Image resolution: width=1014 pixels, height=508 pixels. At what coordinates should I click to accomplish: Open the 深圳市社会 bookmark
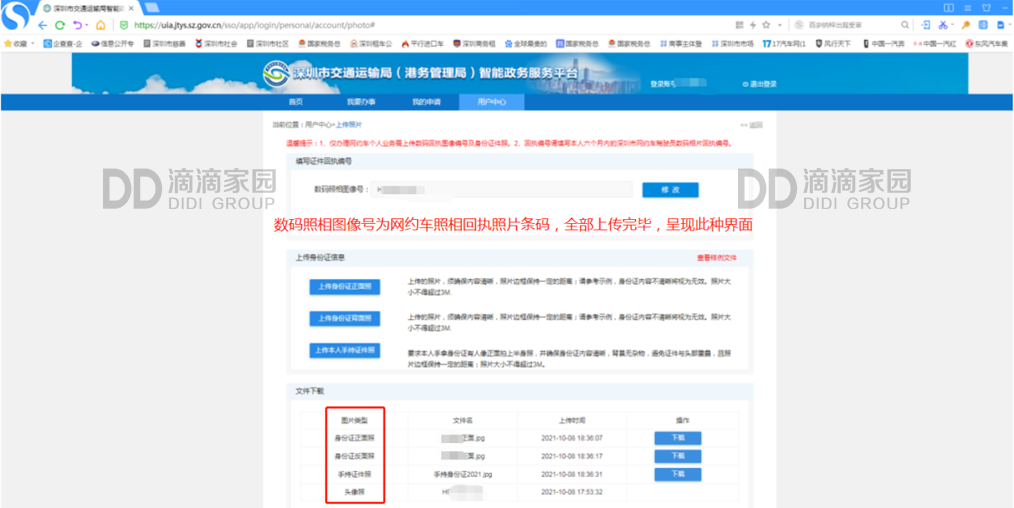pyautogui.click(x=216, y=44)
